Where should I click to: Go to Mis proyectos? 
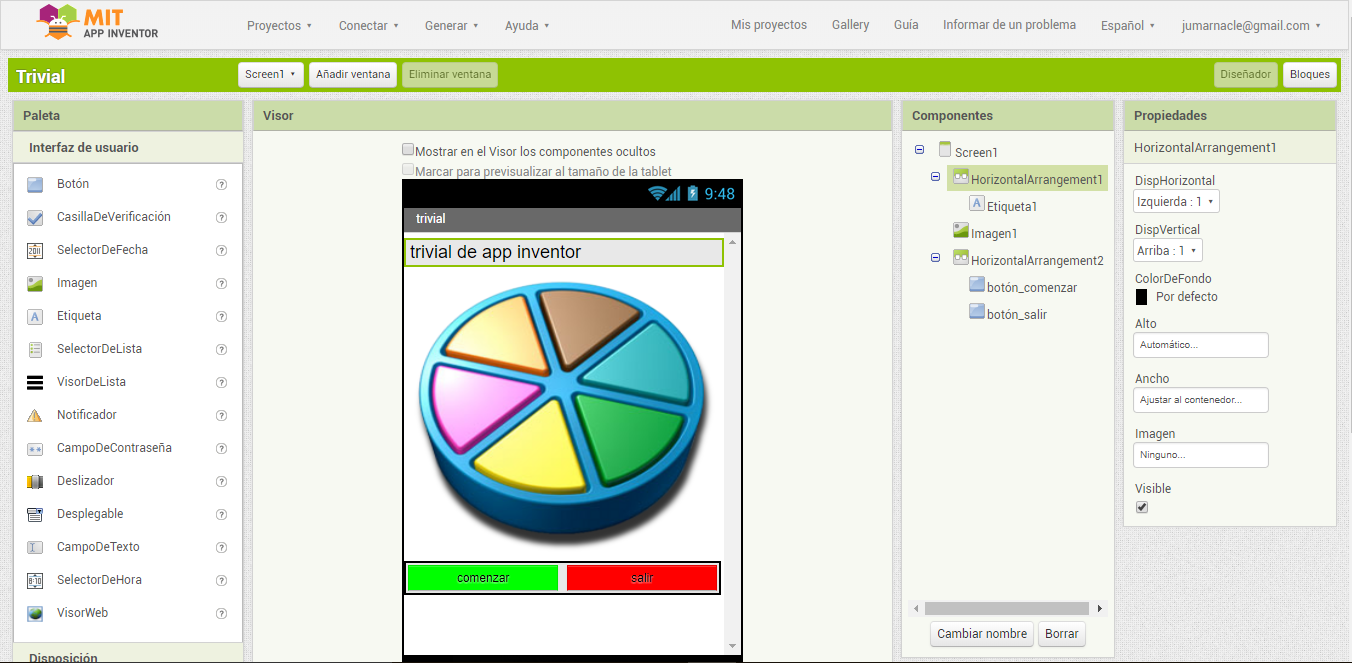pos(769,25)
